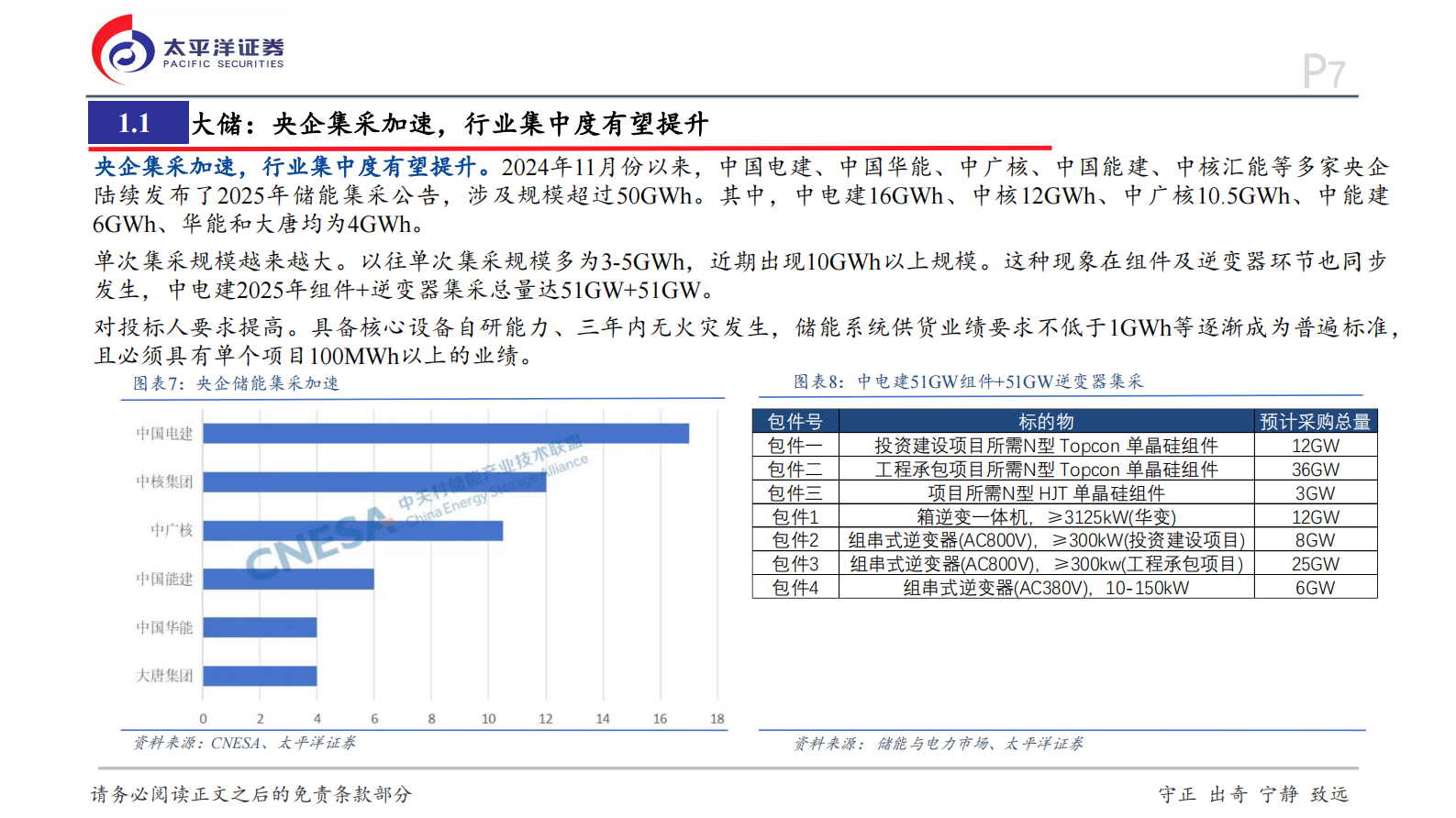1456x818 pixels.
Task: Click the 6GW table cell
Action: [1316, 588]
